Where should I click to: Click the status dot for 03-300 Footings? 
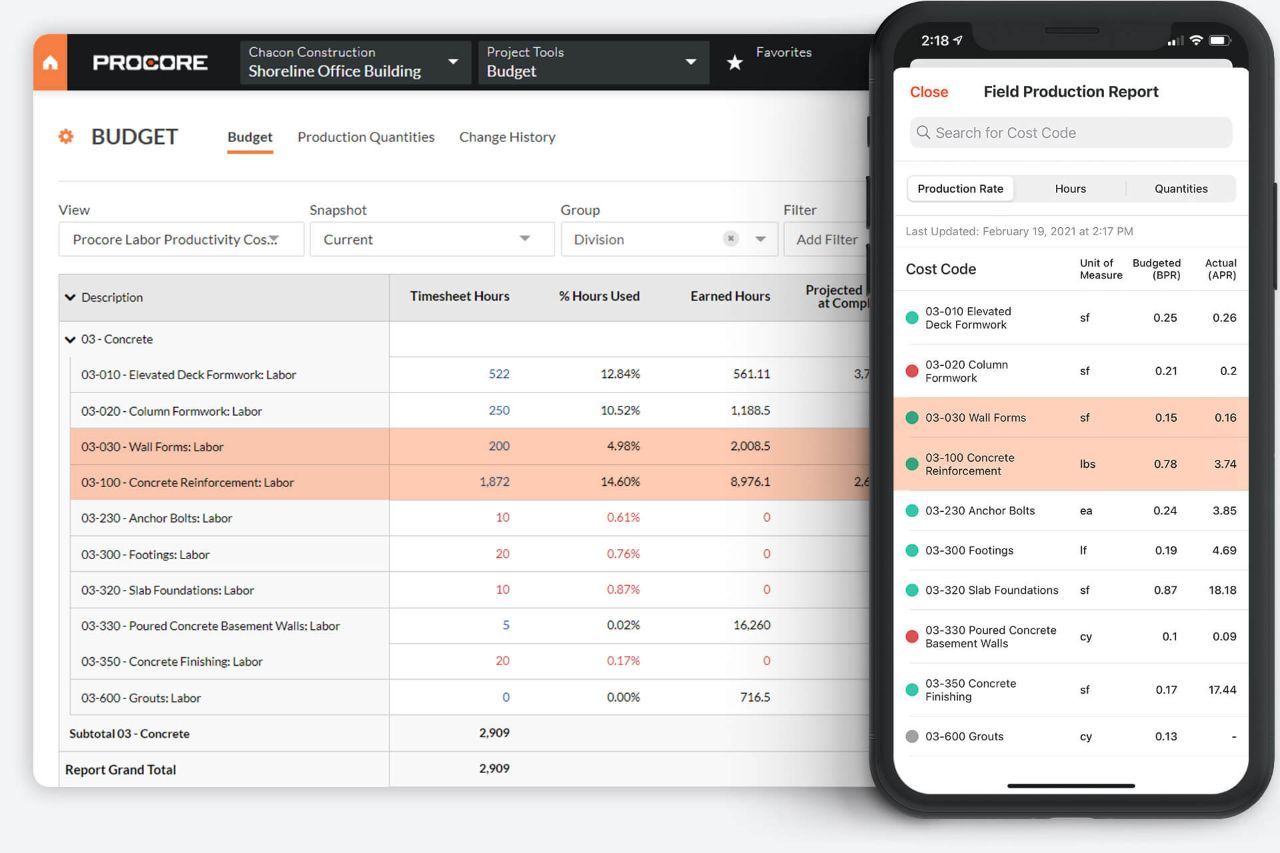pyautogui.click(x=912, y=551)
